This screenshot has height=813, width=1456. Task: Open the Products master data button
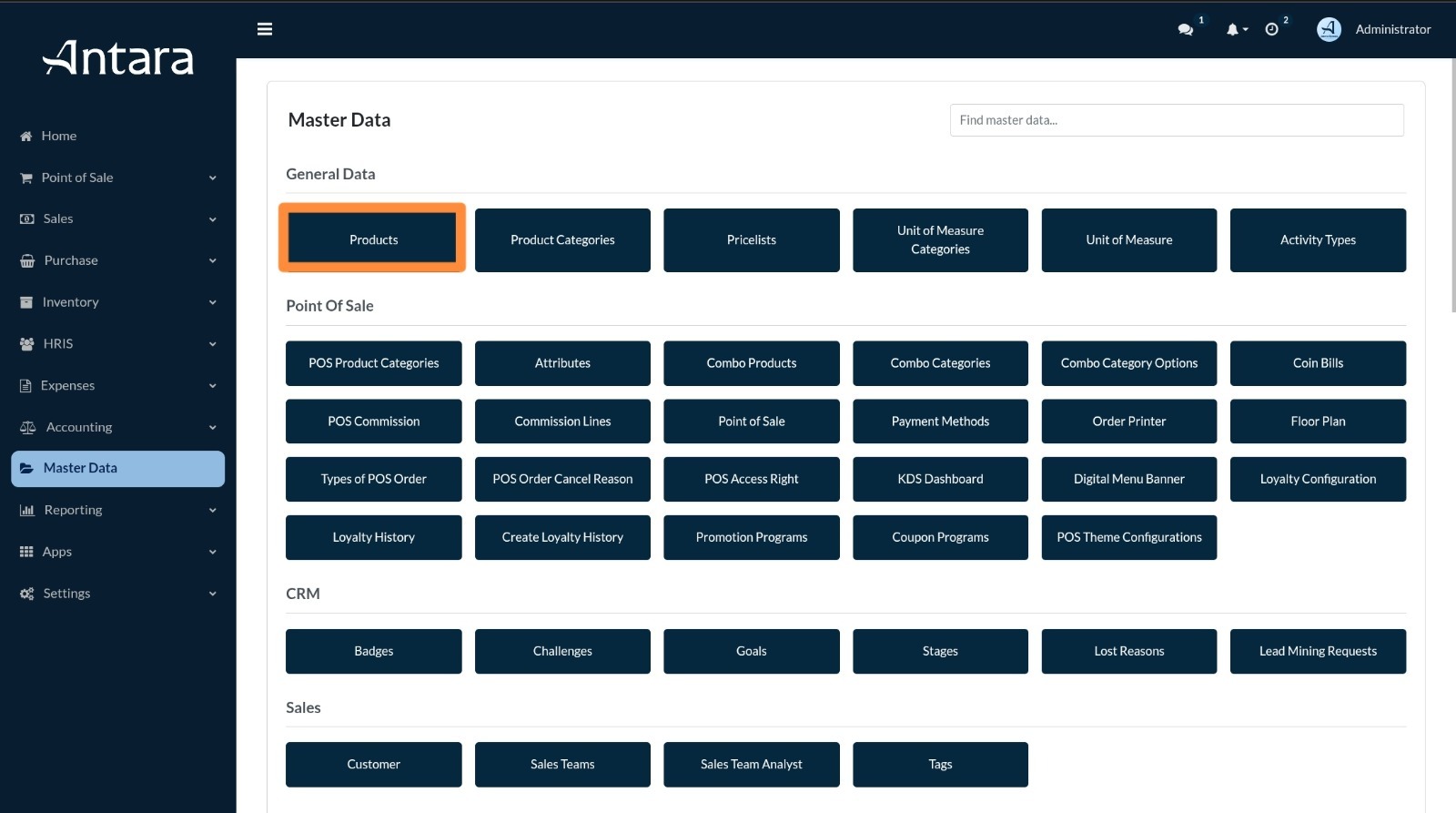(x=373, y=239)
